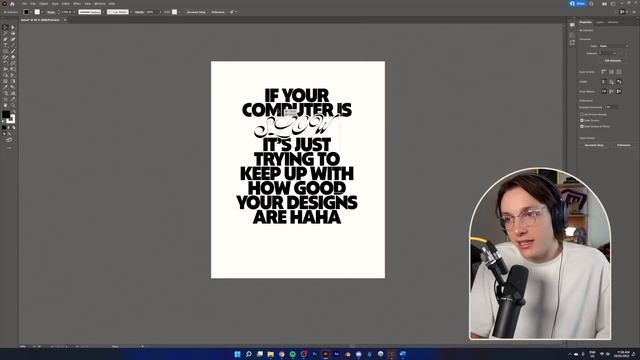Select the Paintbrush tool
Viewport: 640px width, 360px height.
[x=13, y=51]
